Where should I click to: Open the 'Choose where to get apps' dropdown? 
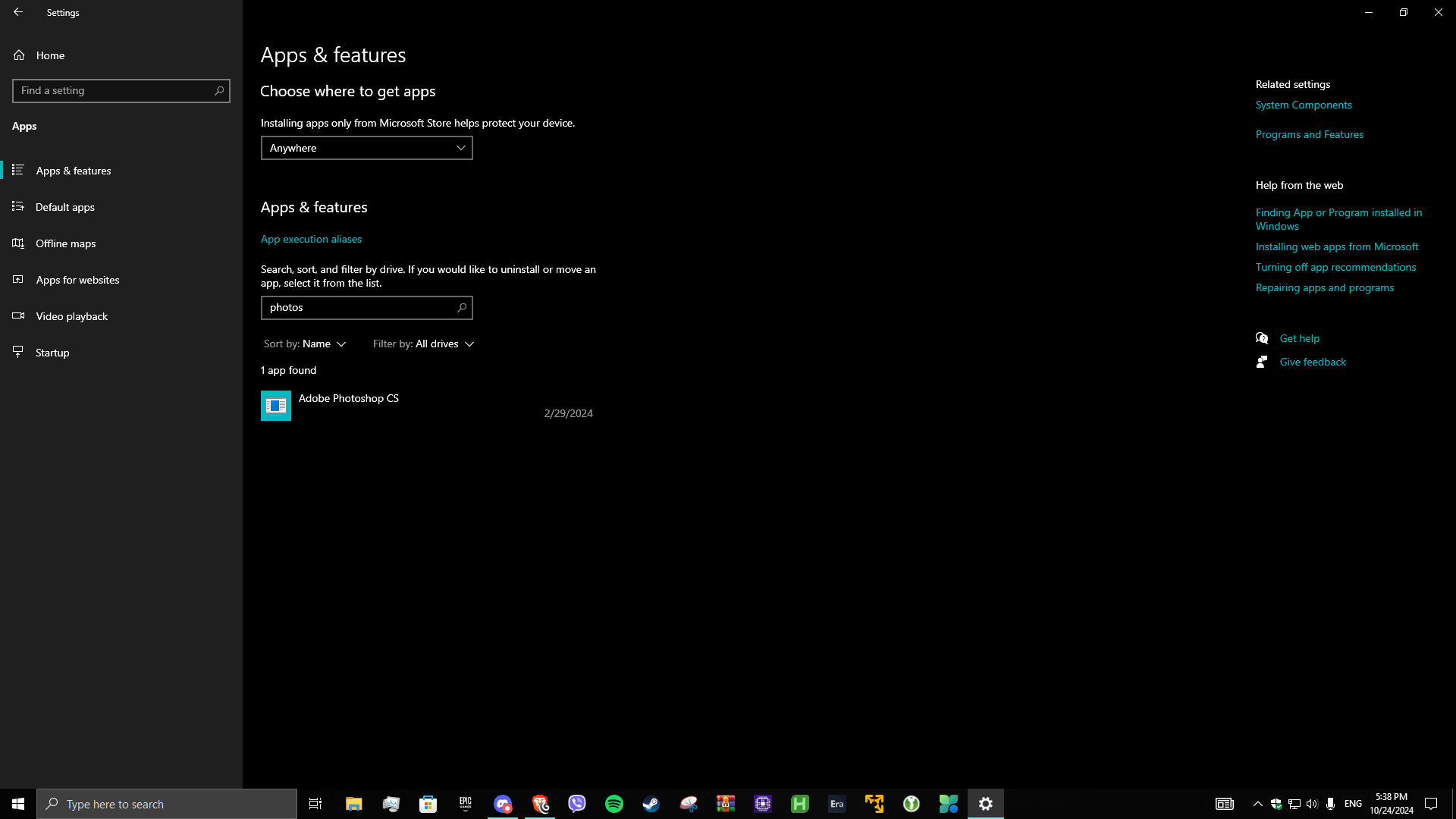366,147
